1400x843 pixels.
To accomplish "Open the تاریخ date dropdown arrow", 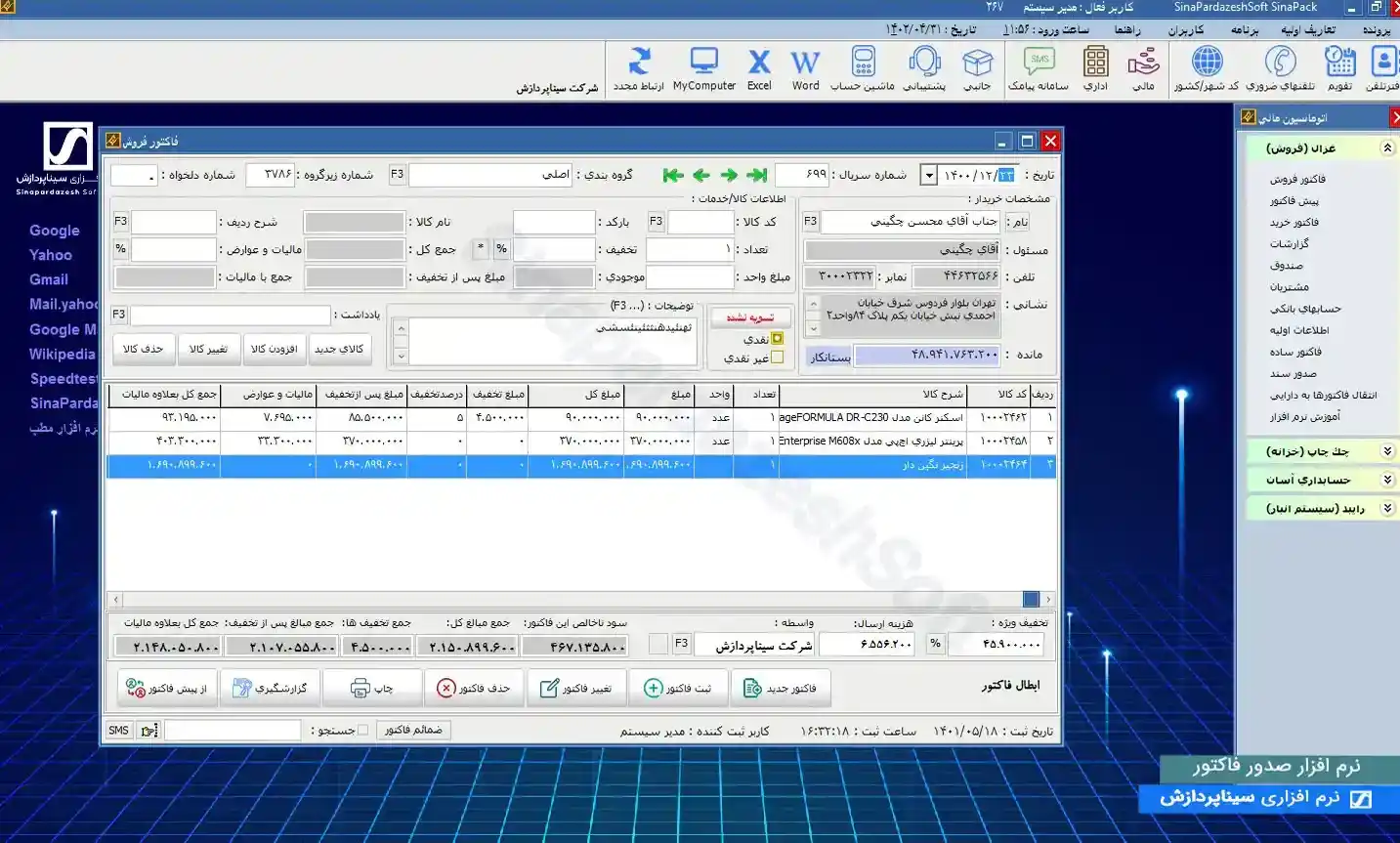I will [x=929, y=176].
